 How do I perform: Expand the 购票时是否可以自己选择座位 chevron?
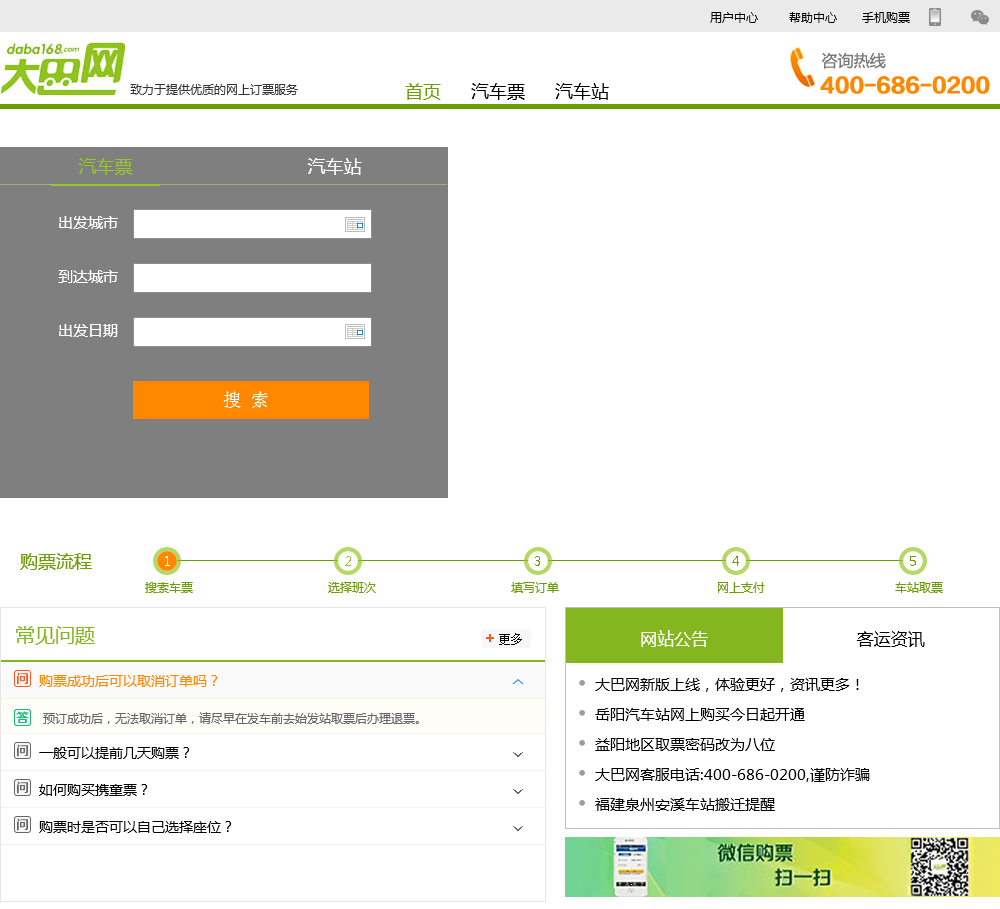point(518,828)
